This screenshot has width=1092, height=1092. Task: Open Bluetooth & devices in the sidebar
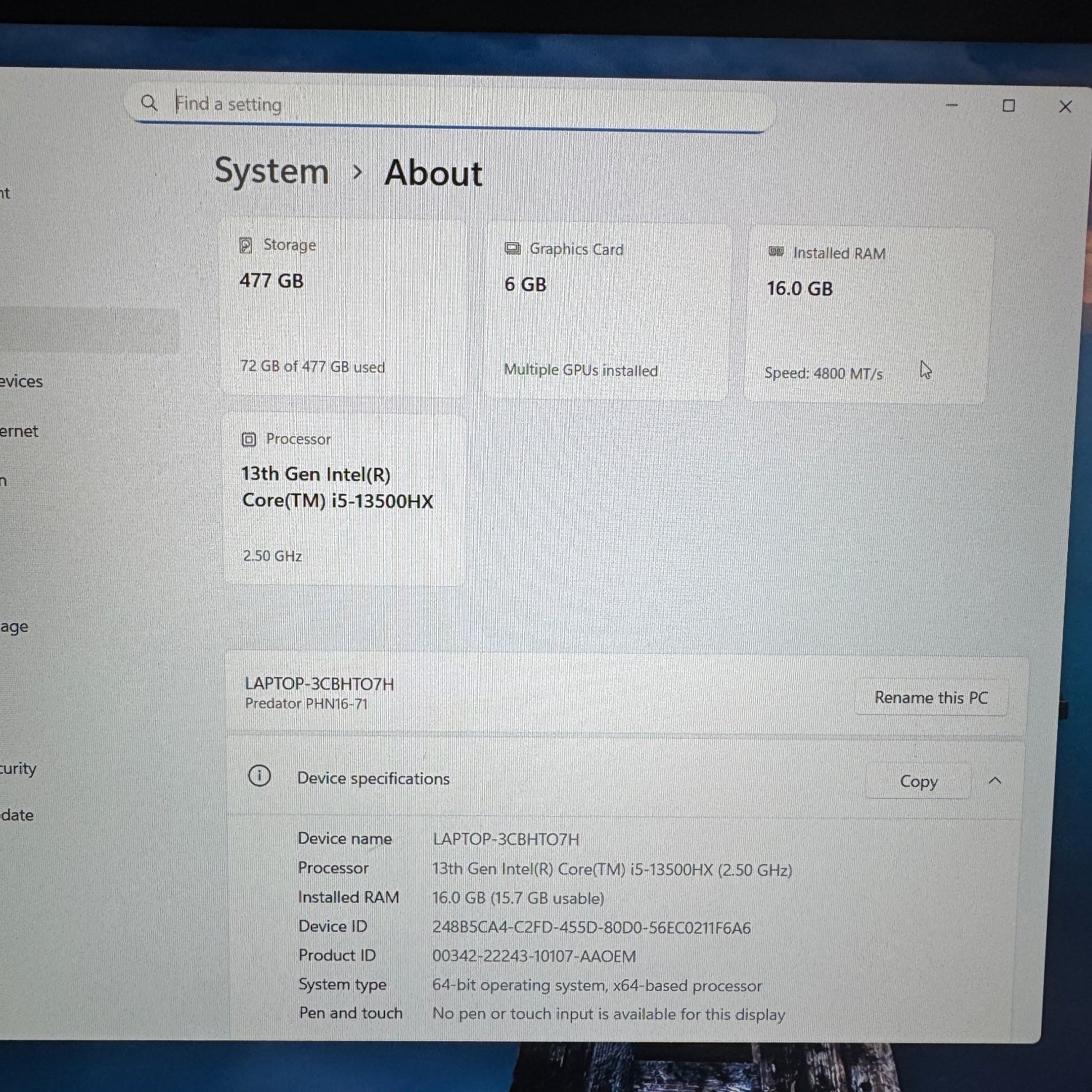coord(22,381)
